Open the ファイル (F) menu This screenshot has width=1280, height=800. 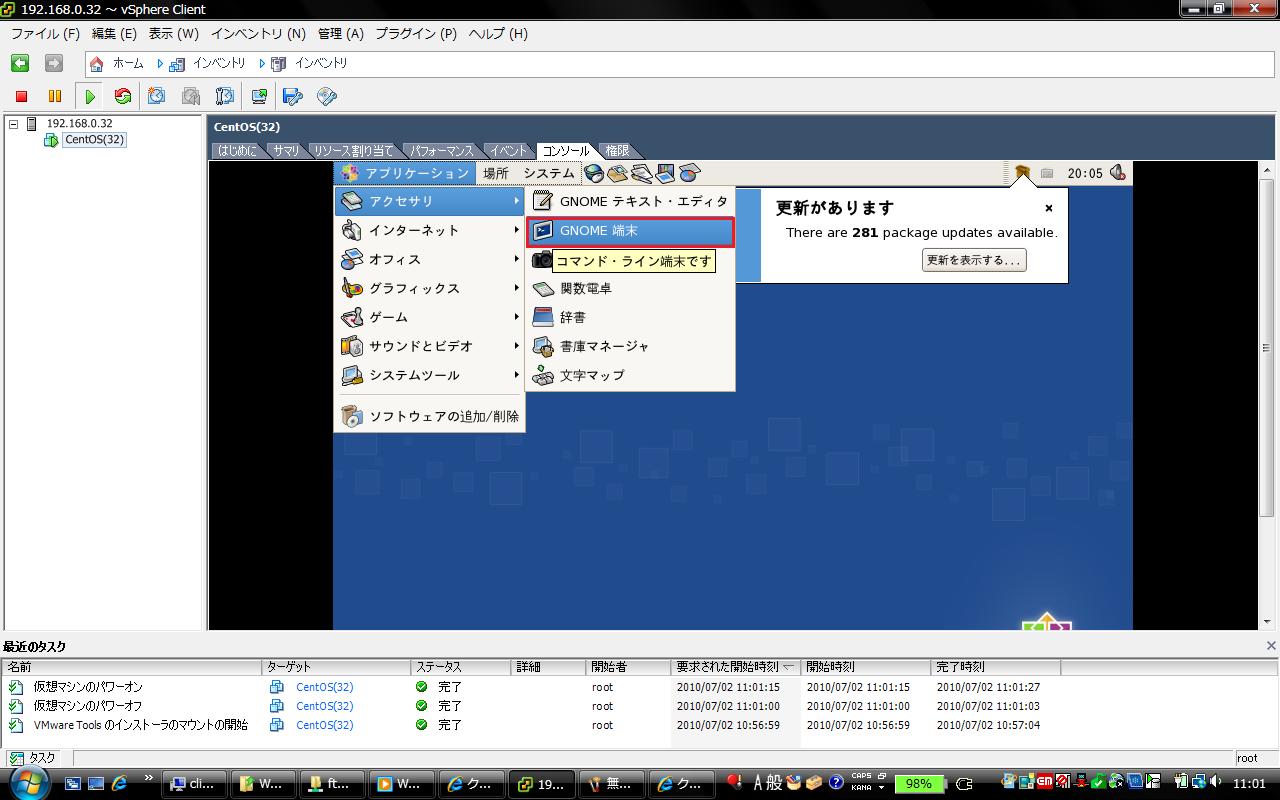click(x=45, y=33)
